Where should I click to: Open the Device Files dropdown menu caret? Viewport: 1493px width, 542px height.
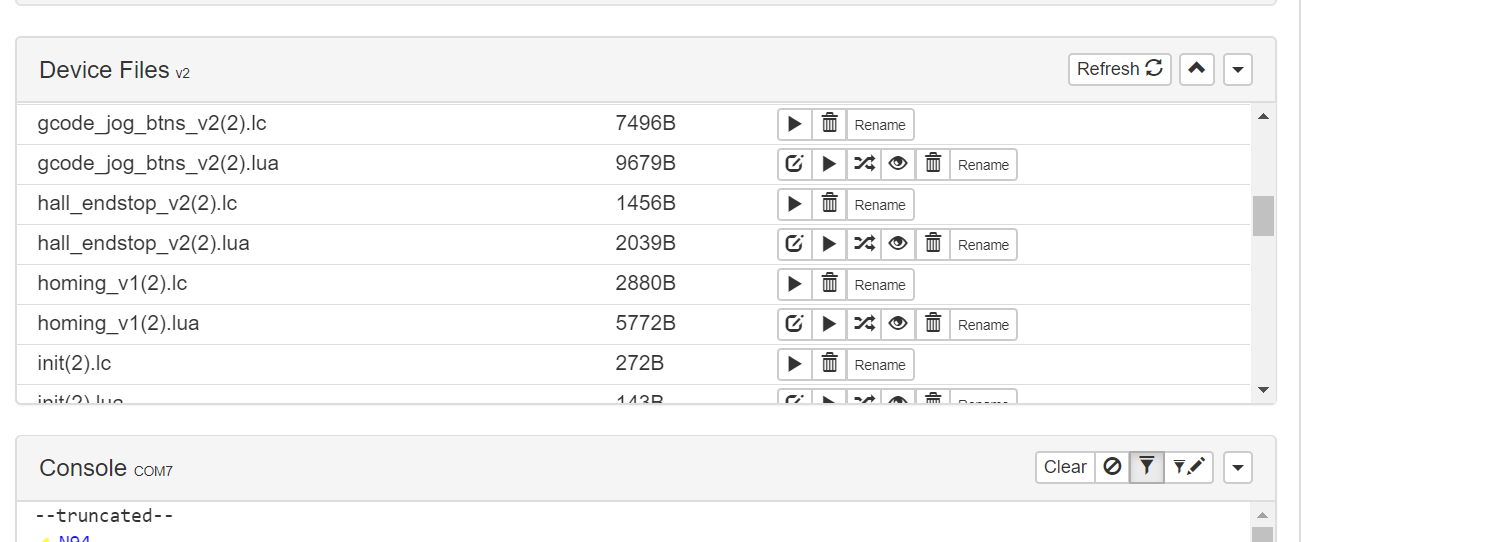(x=1238, y=69)
